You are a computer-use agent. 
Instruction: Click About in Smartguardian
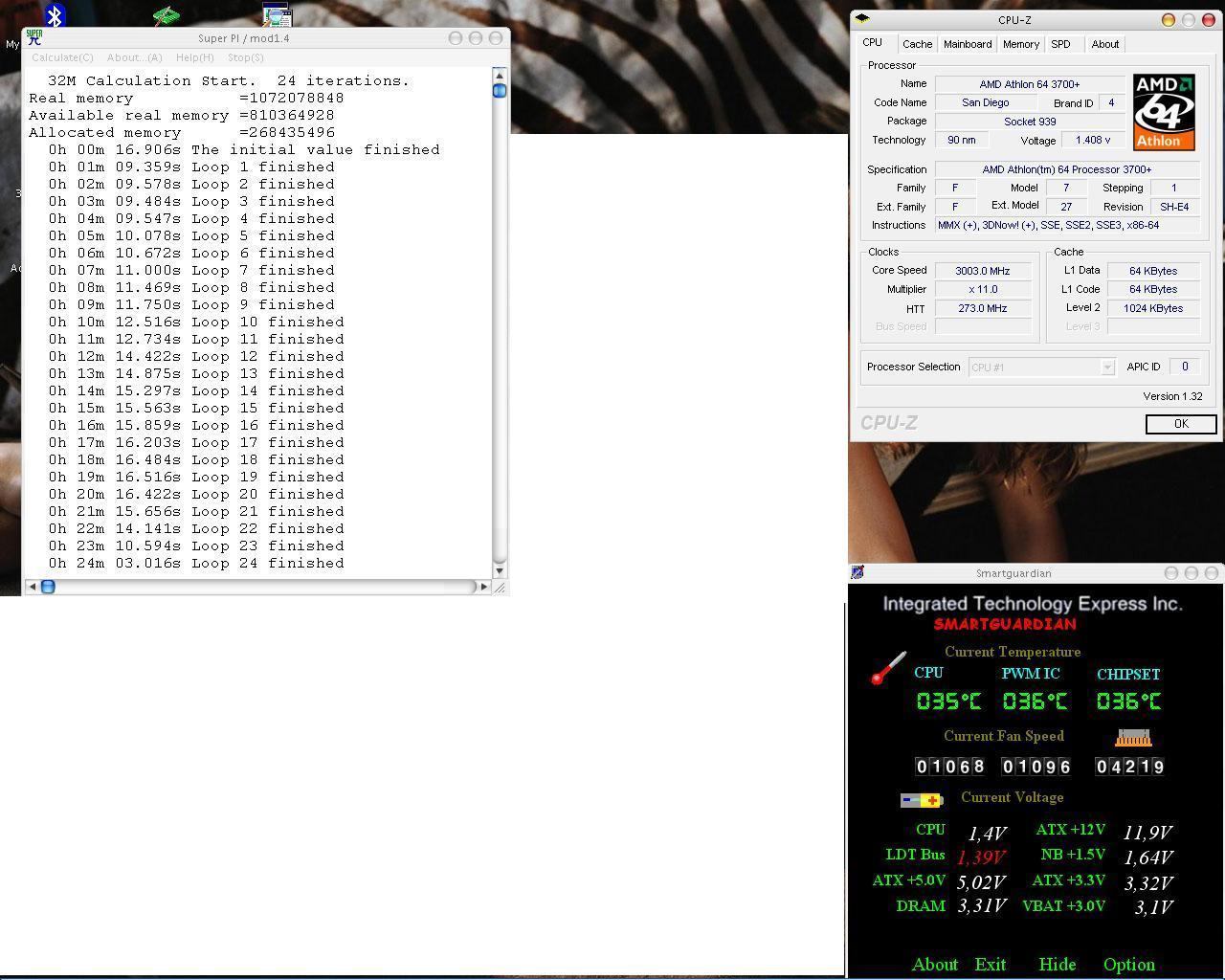[x=934, y=964]
